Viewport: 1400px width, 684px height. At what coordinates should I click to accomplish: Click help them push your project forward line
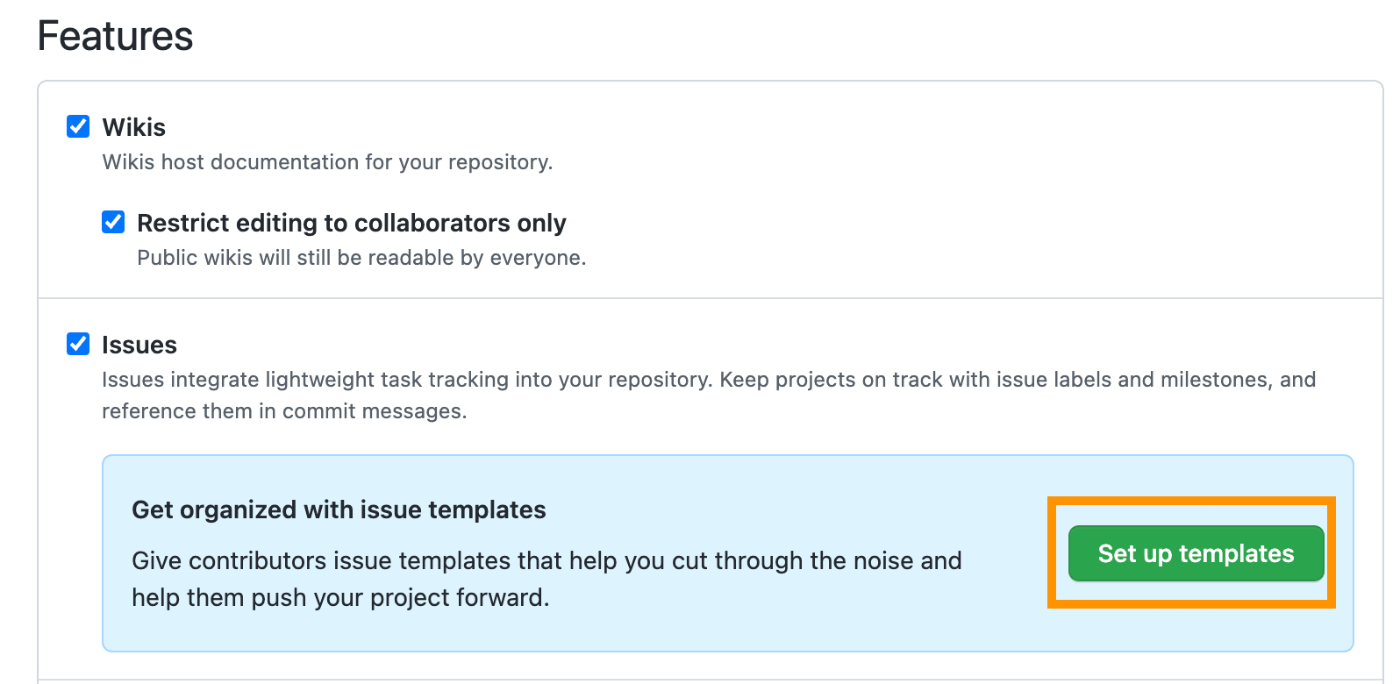coord(341,598)
